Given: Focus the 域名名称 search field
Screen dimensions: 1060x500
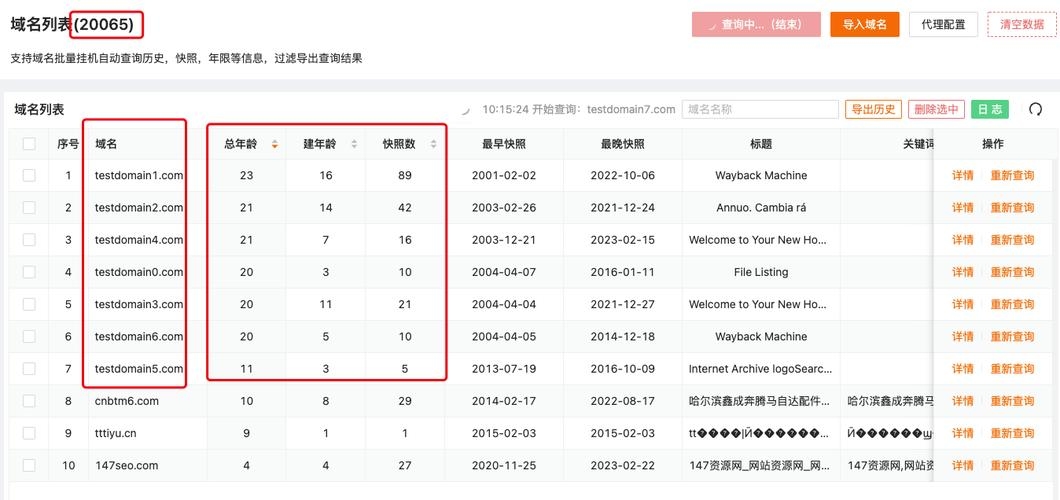Looking at the screenshot, I should (760, 109).
